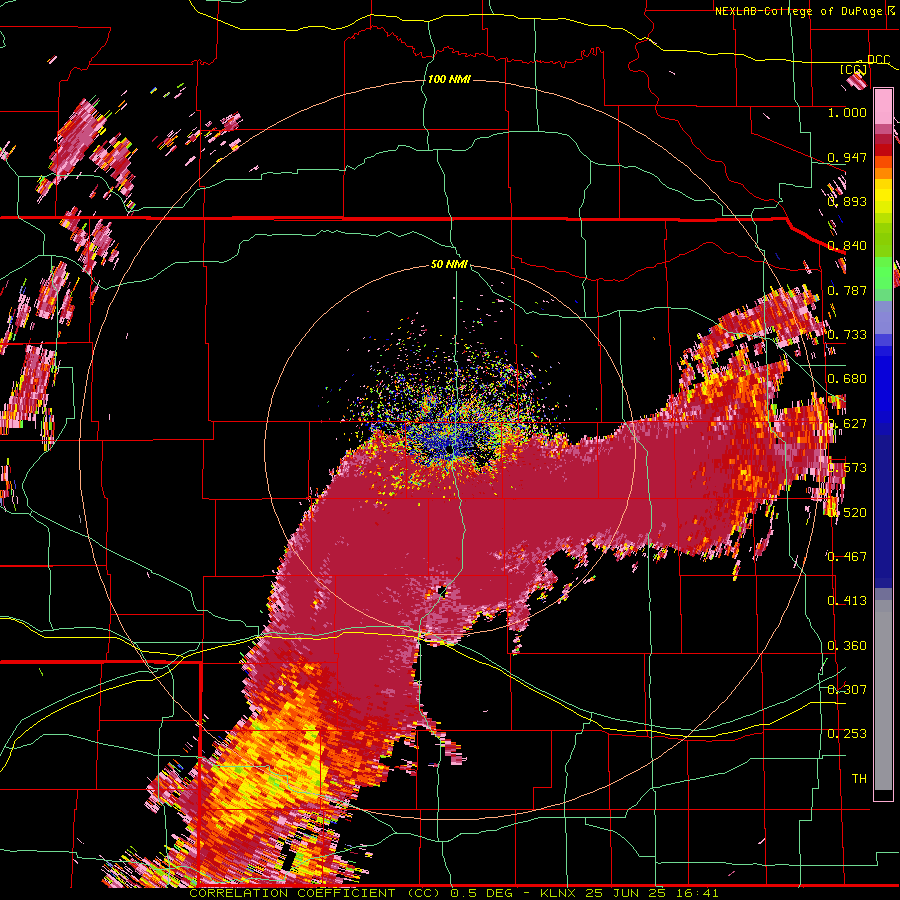Image resolution: width=900 pixels, height=900 pixels.
Task: Click the gray low-value color bar segment
Action: click(x=883, y=695)
